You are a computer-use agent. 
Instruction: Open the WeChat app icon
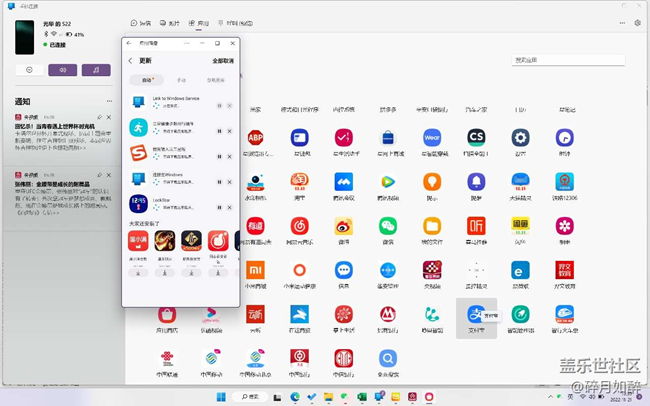[x=388, y=227]
